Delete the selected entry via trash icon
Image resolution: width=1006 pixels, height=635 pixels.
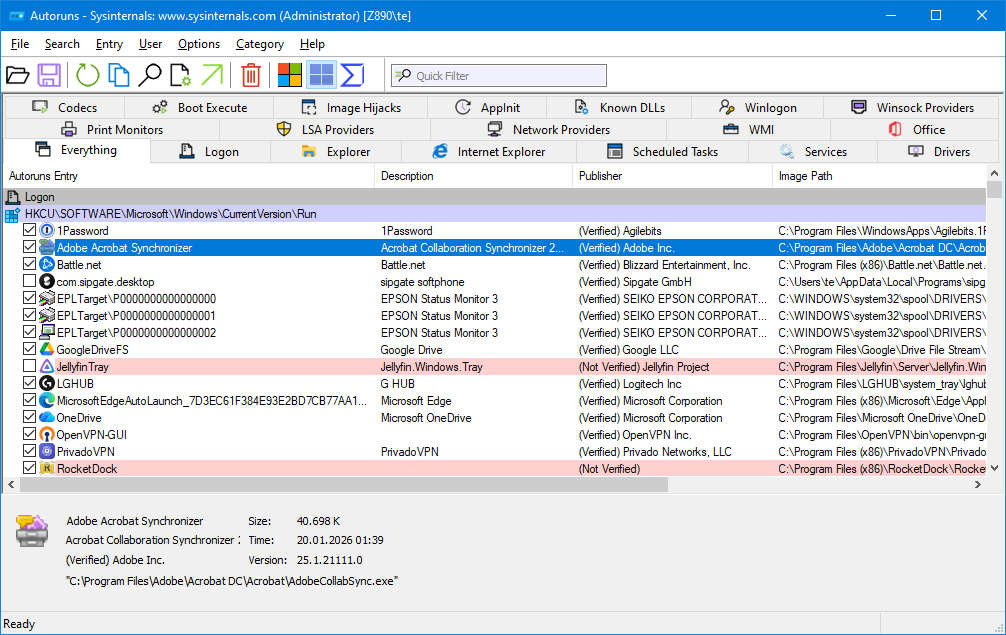[x=251, y=75]
